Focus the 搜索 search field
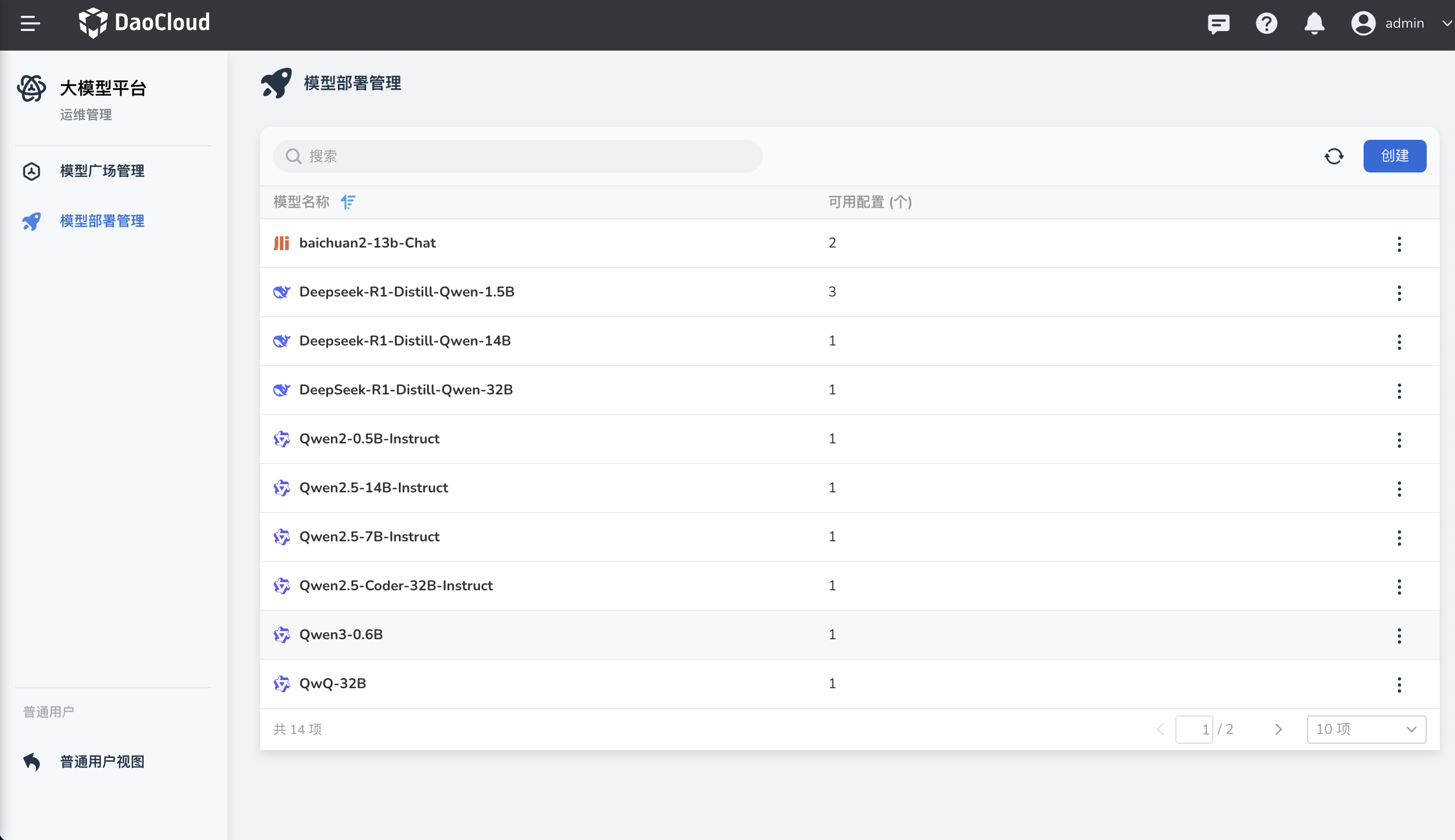 point(517,156)
